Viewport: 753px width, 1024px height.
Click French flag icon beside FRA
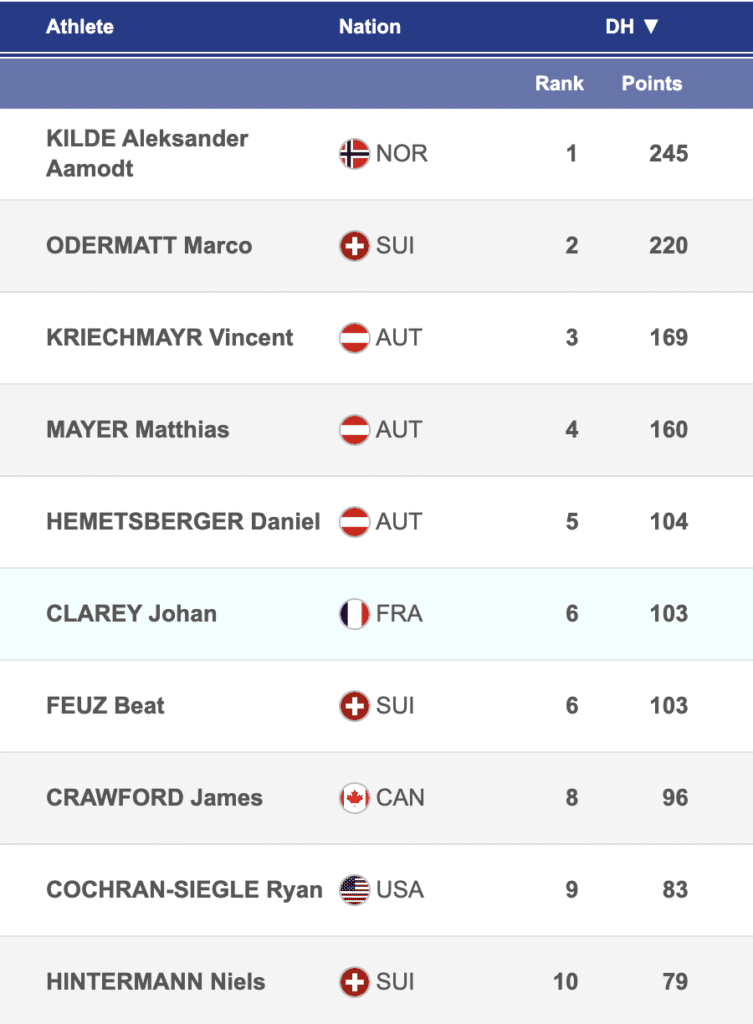coord(354,614)
